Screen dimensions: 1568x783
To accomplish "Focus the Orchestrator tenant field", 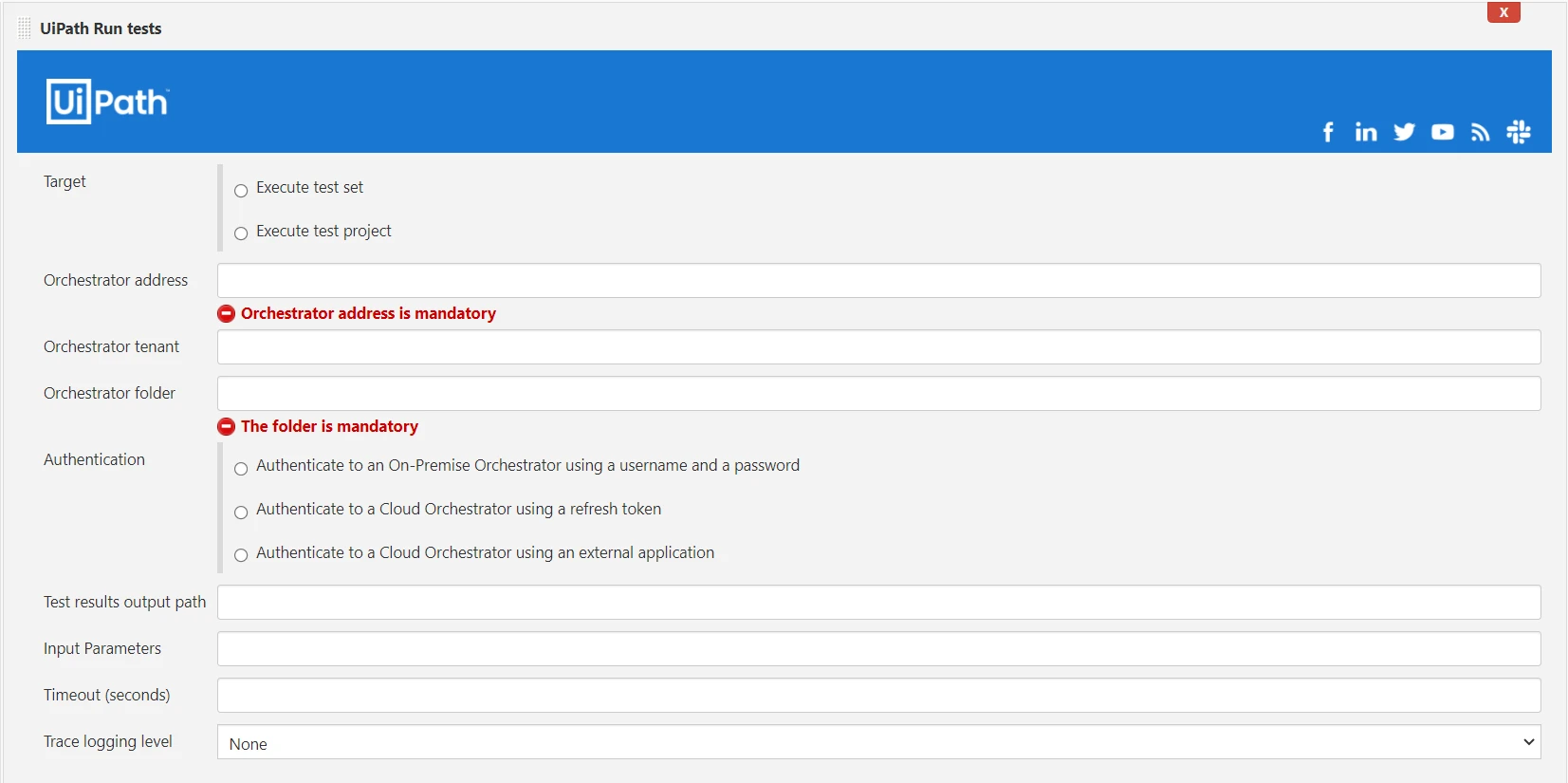I will coord(878,347).
